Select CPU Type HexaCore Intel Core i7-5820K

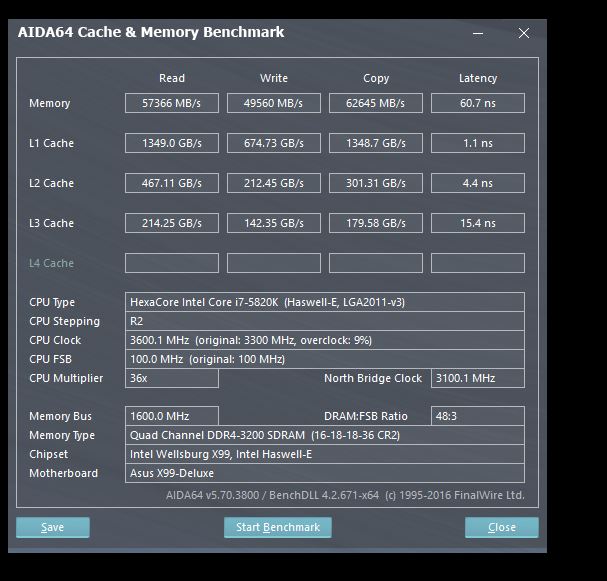325,302
